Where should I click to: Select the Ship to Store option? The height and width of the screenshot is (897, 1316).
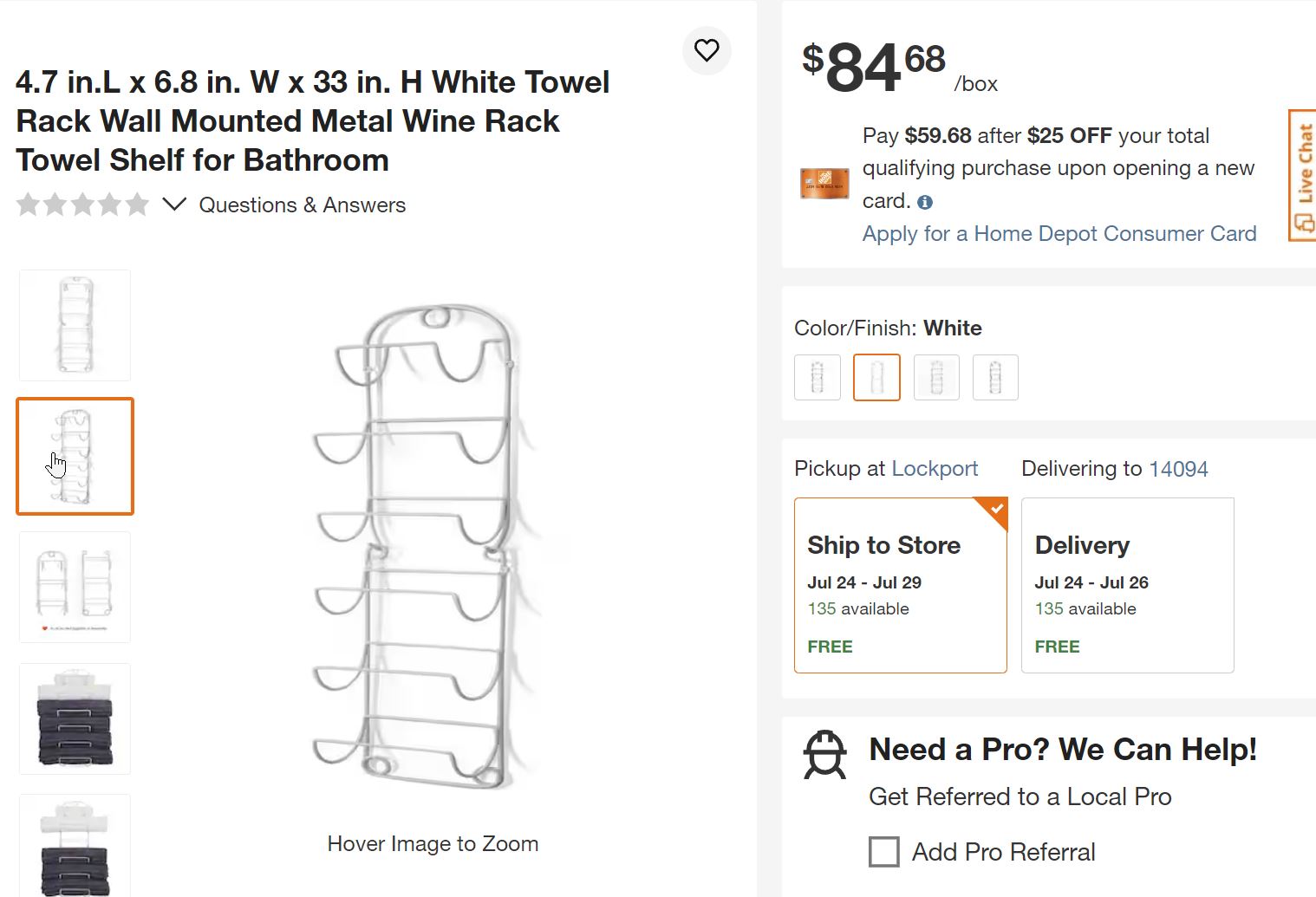coord(900,585)
